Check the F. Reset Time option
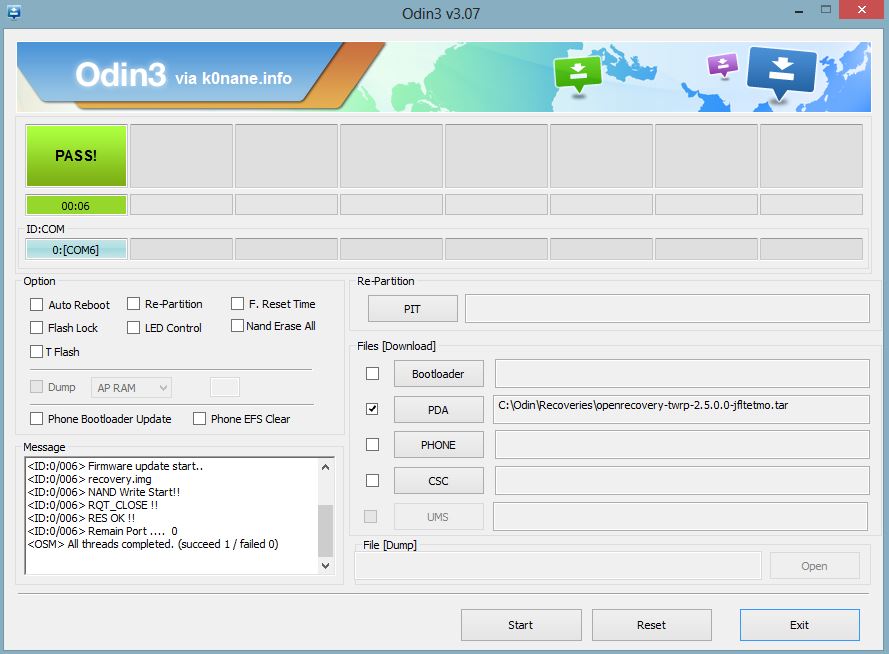The height and width of the screenshot is (654, 889). [x=237, y=304]
